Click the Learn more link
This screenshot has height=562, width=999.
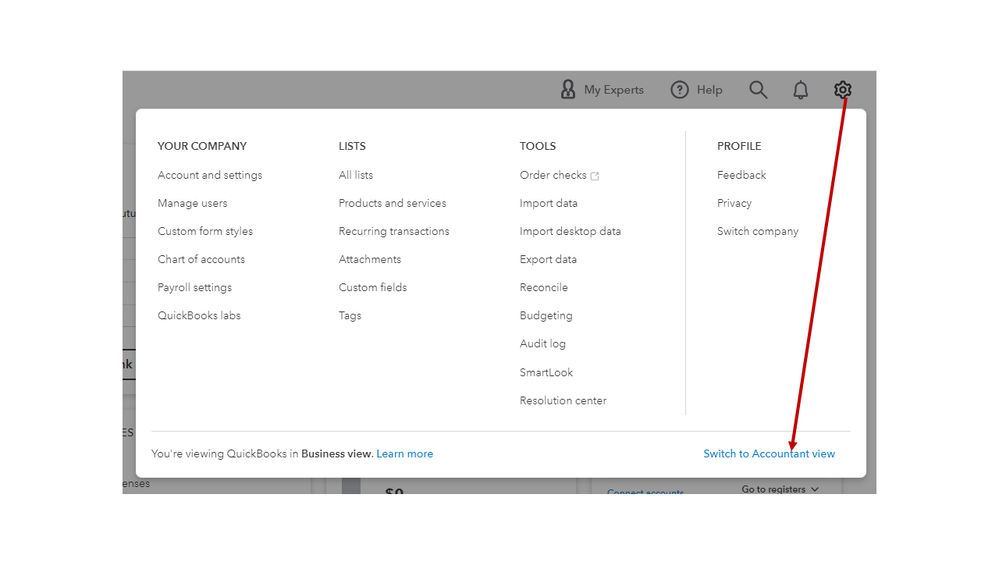405,454
